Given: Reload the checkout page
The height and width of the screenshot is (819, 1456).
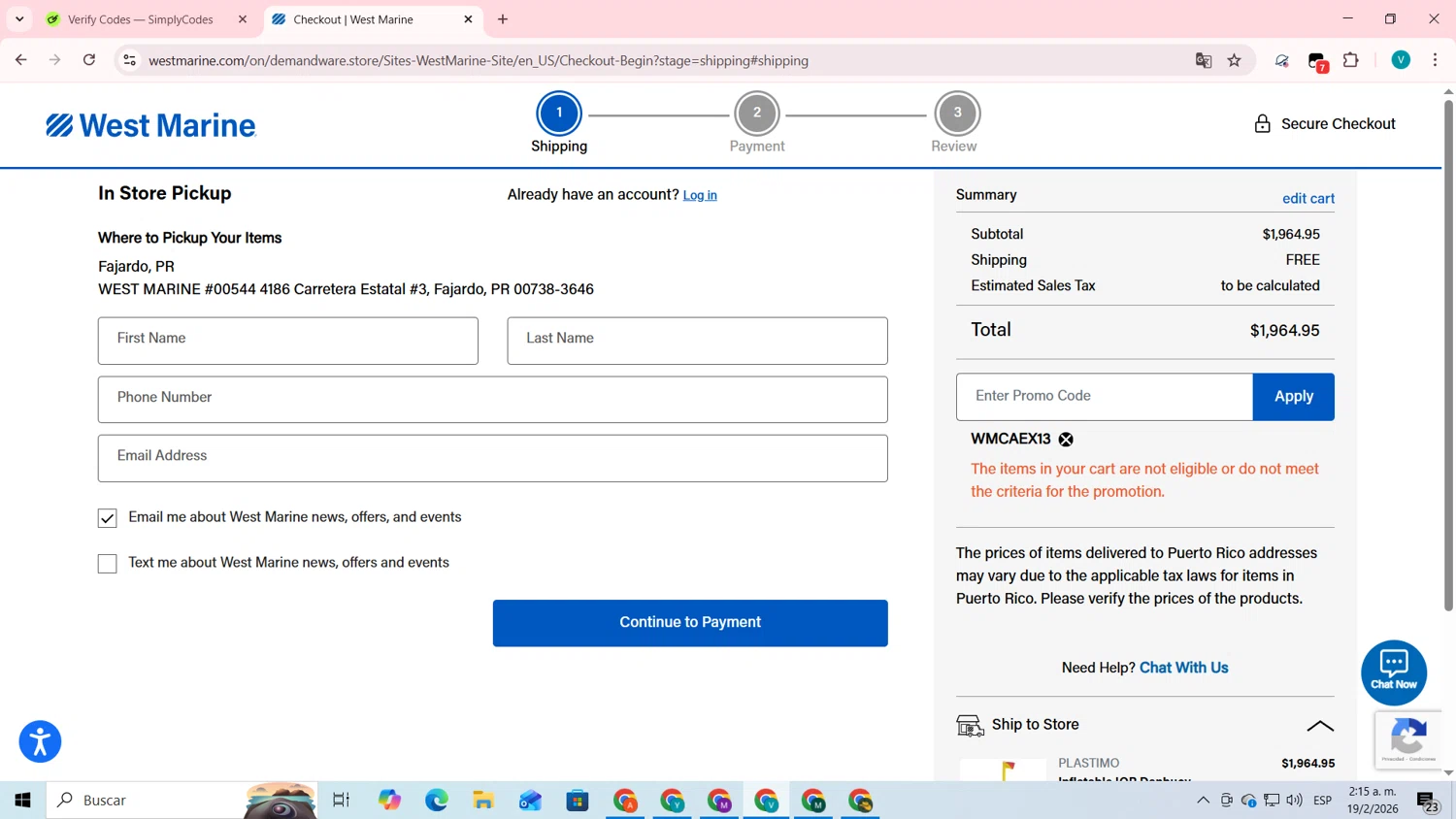Looking at the screenshot, I should (89, 60).
